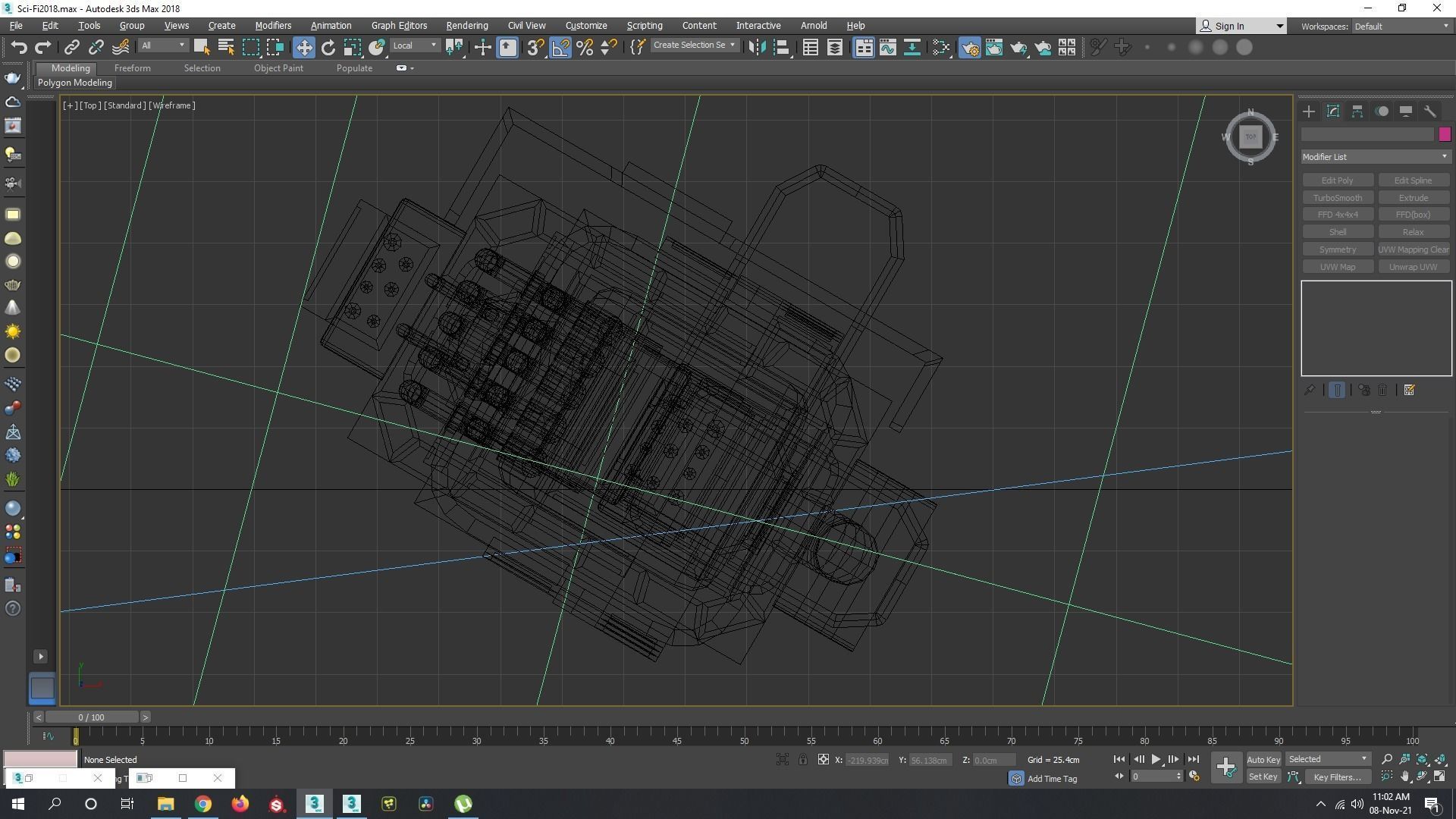This screenshot has width=1456, height=819.
Task: Click the Pan View hand icon
Action: (x=1404, y=777)
